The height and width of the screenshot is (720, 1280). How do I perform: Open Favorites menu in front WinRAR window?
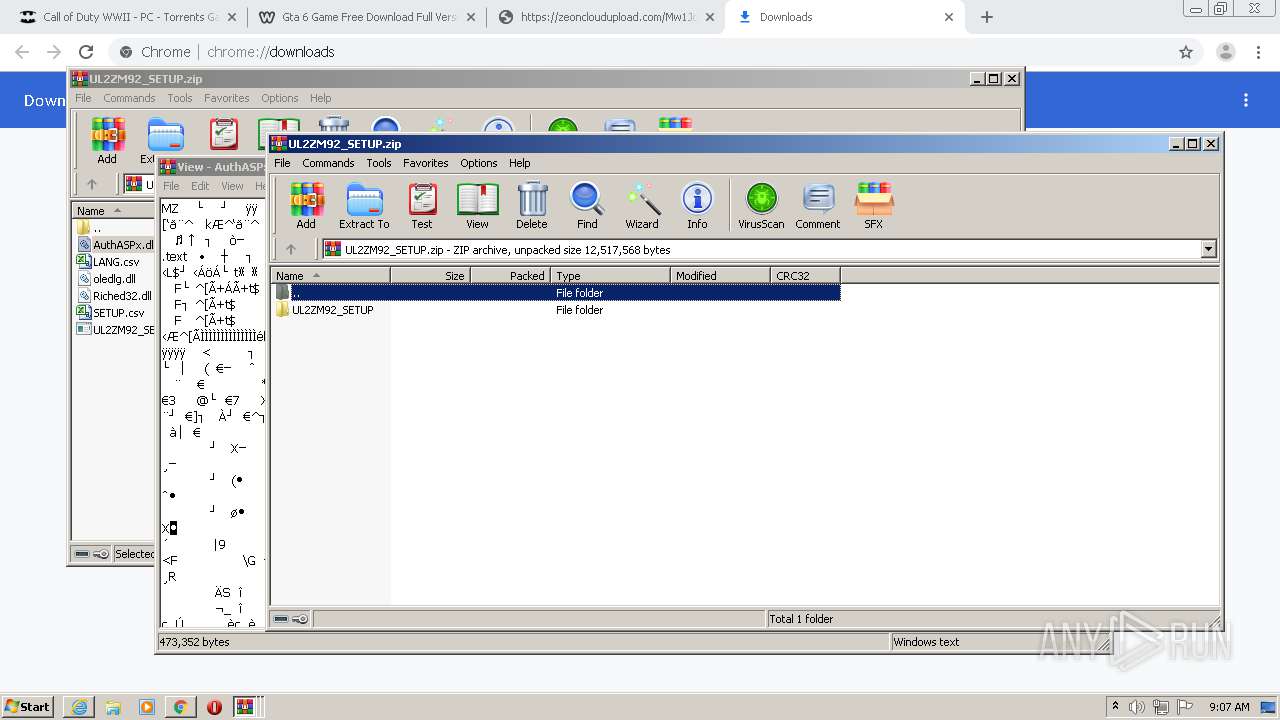coord(426,163)
